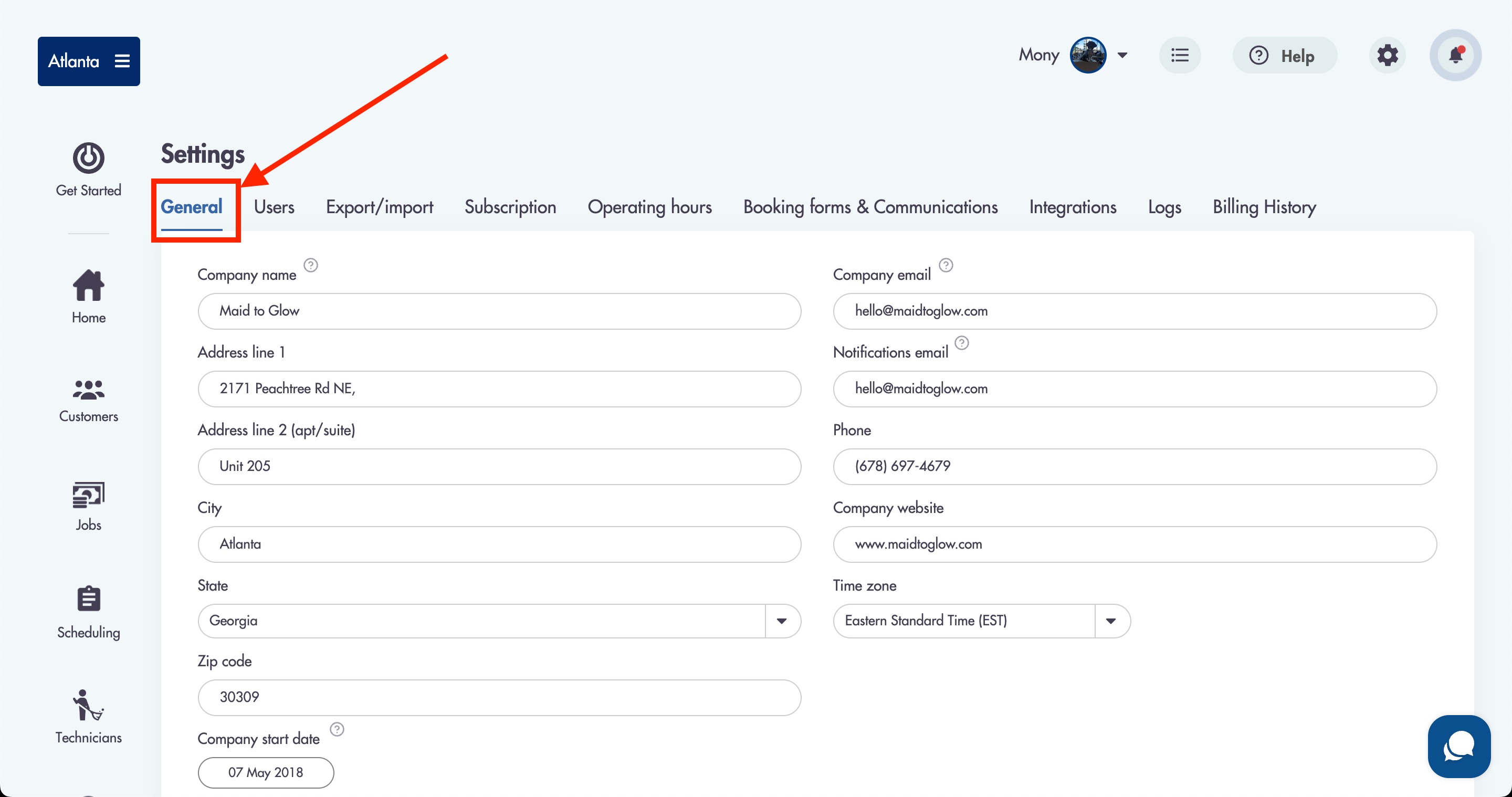This screenshot has width=1512, height=797.
Task: Expand the Mony user dropdown arrow
Action: (x=1122, y=55)
